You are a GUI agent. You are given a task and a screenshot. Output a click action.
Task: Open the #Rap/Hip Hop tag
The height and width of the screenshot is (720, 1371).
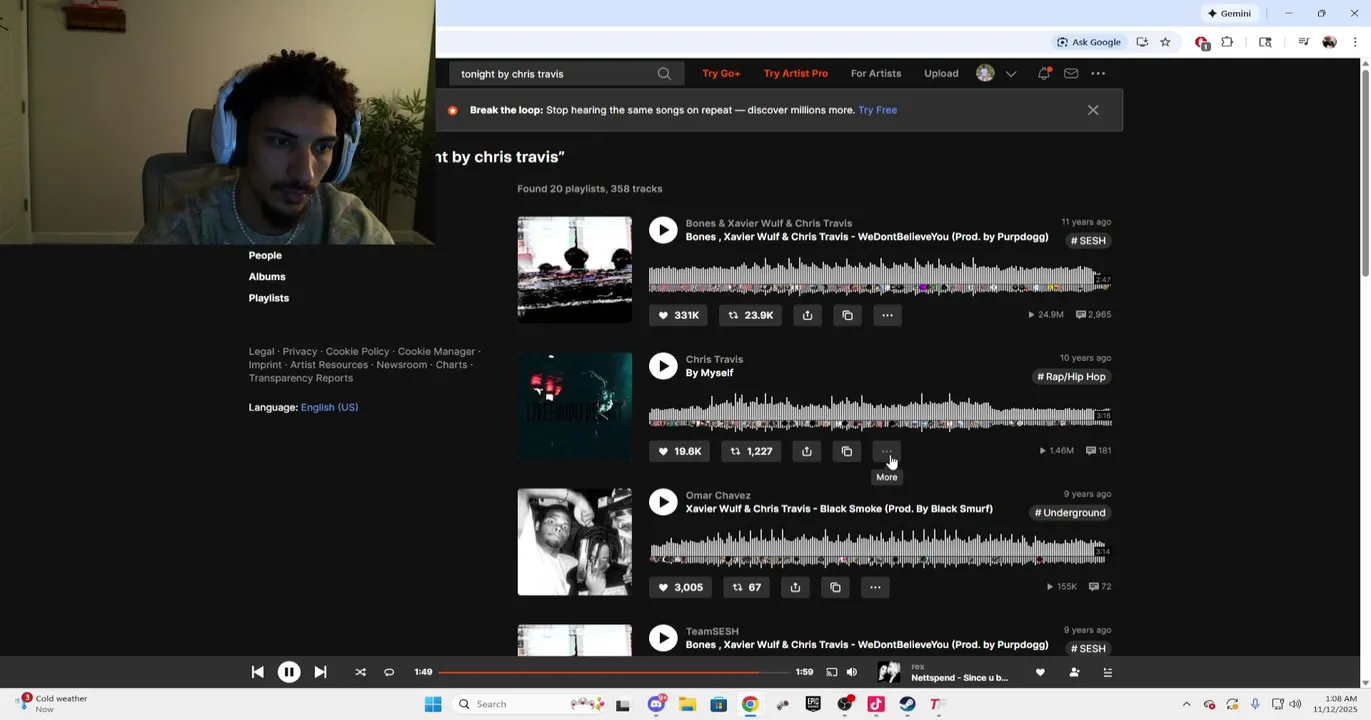tap(1071, 377)
